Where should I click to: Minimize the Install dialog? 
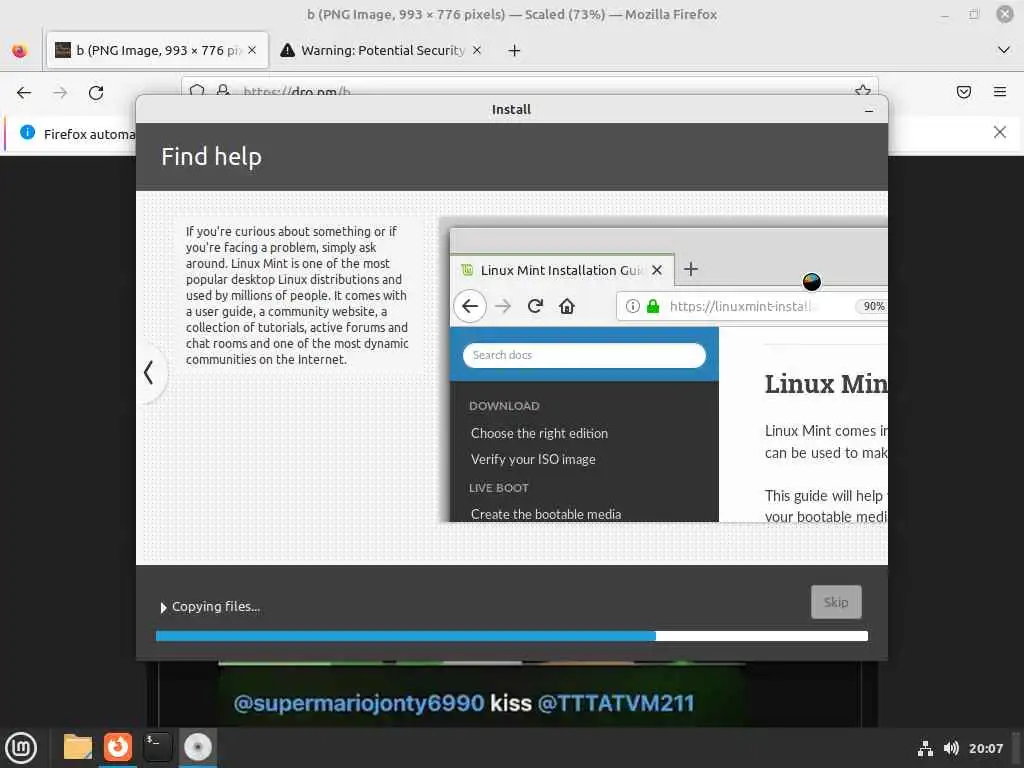click(x=869, y=110)
